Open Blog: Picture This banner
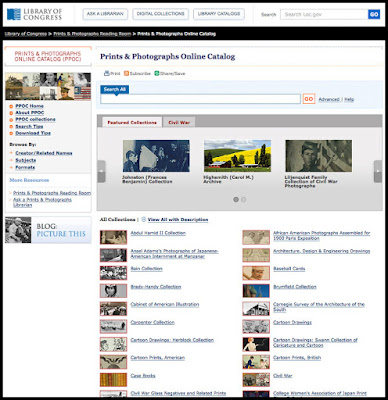This screenshot has width=388, height=400. 48,230
